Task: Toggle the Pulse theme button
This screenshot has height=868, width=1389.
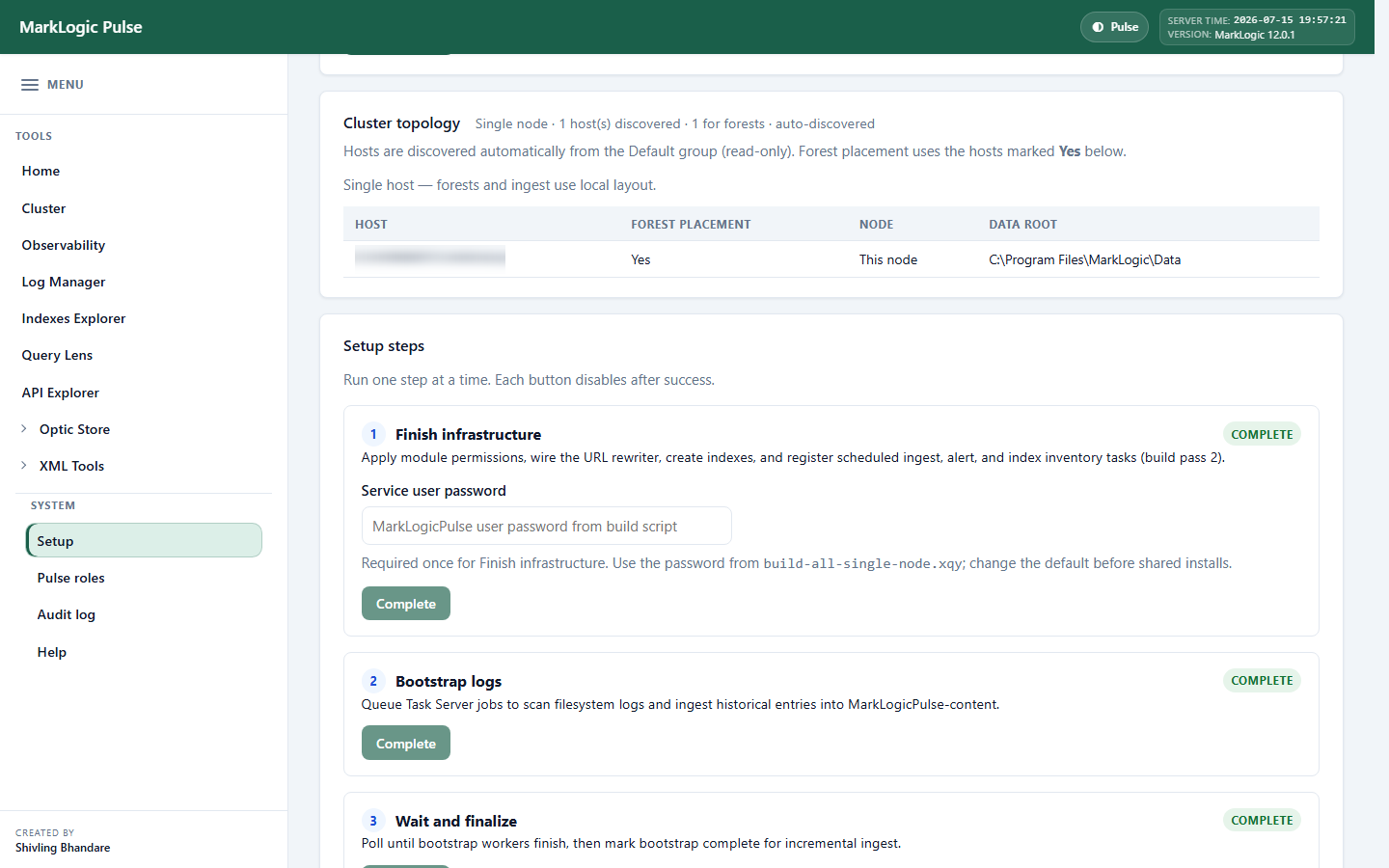Action: [1114, 27]
